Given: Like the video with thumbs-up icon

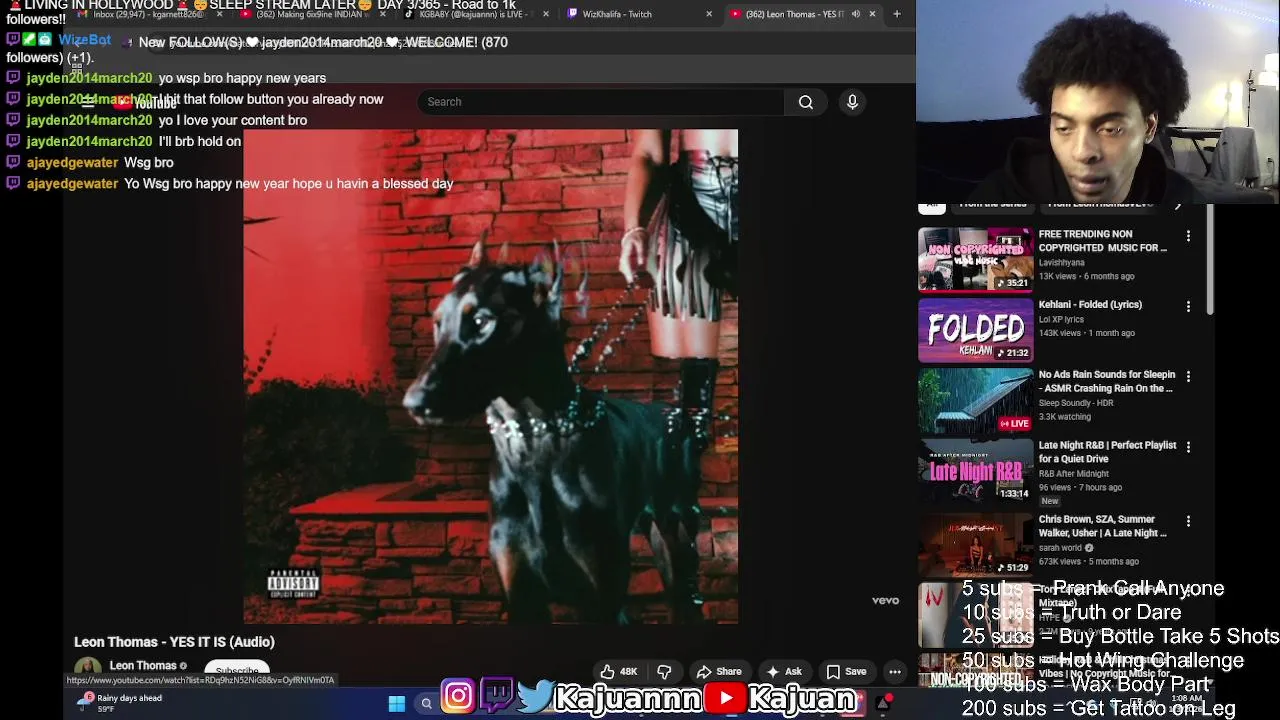Looking at the screenshot, I should coord(619,672).
